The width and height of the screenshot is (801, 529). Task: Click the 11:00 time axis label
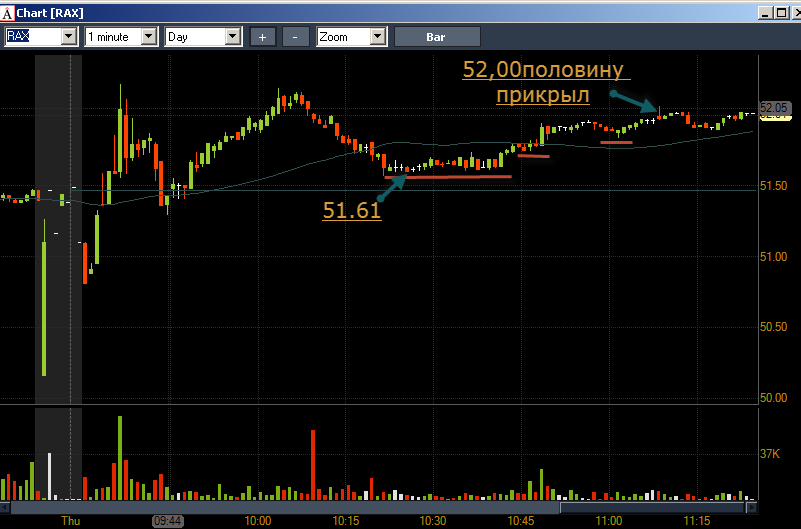[x=609, y=521]
